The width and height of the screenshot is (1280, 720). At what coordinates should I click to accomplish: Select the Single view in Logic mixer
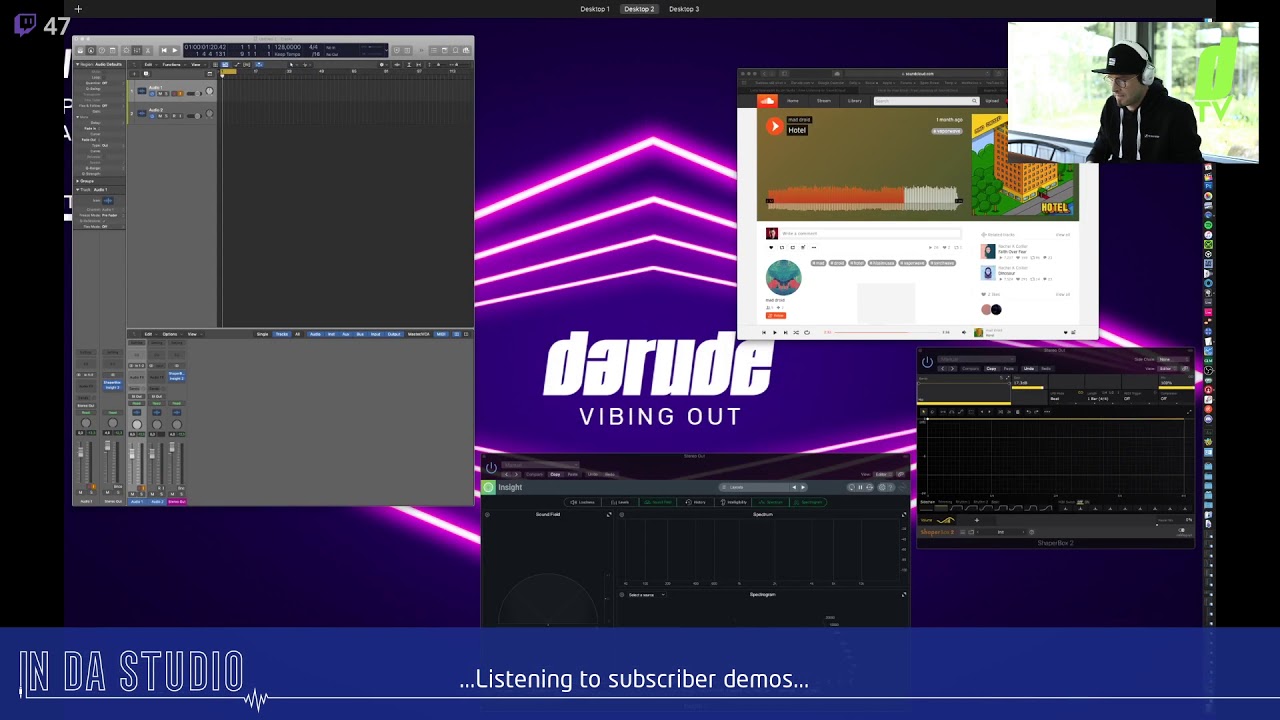point(262,334)
